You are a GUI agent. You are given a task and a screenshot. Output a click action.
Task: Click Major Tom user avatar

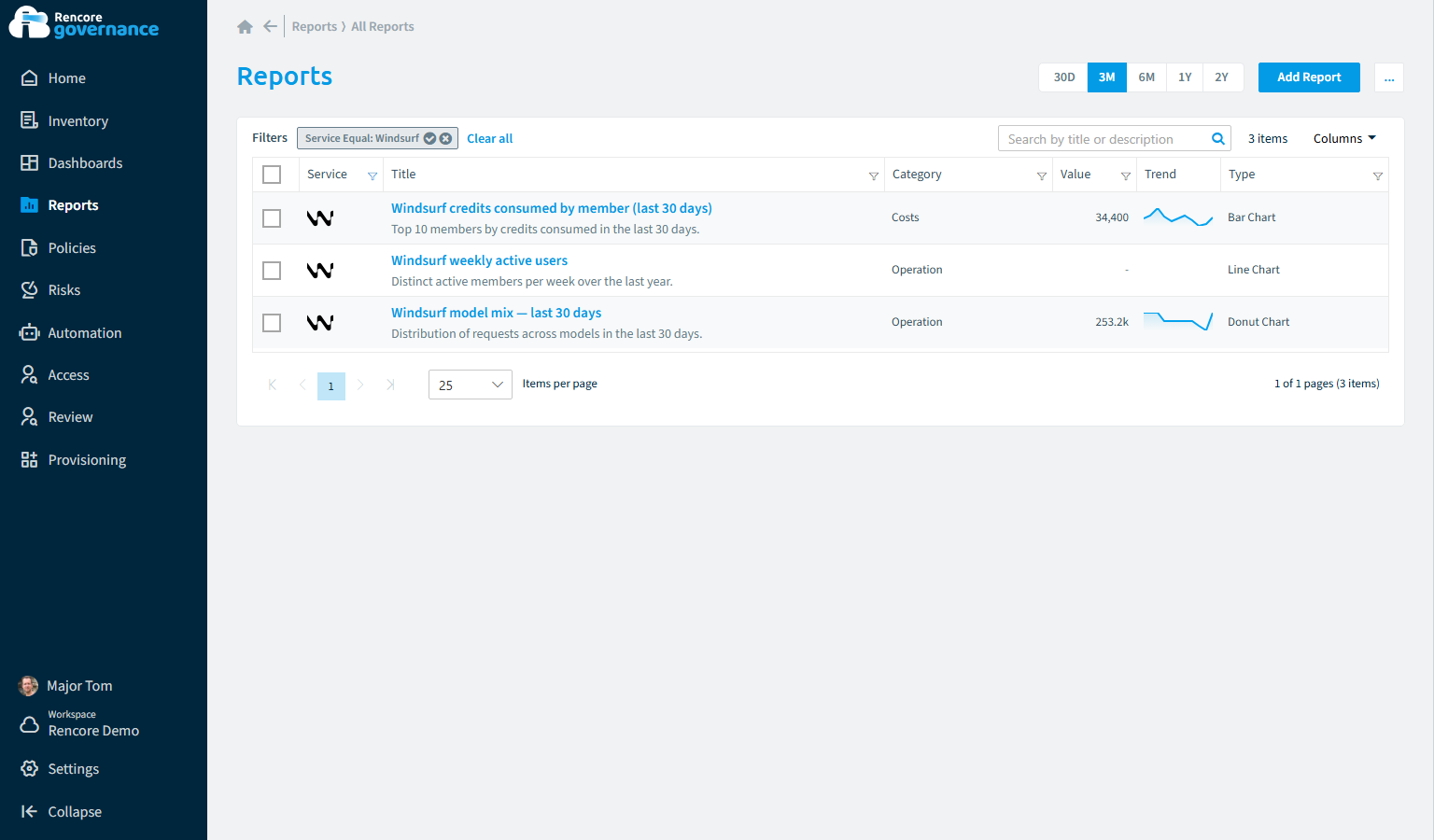point(29,686)
